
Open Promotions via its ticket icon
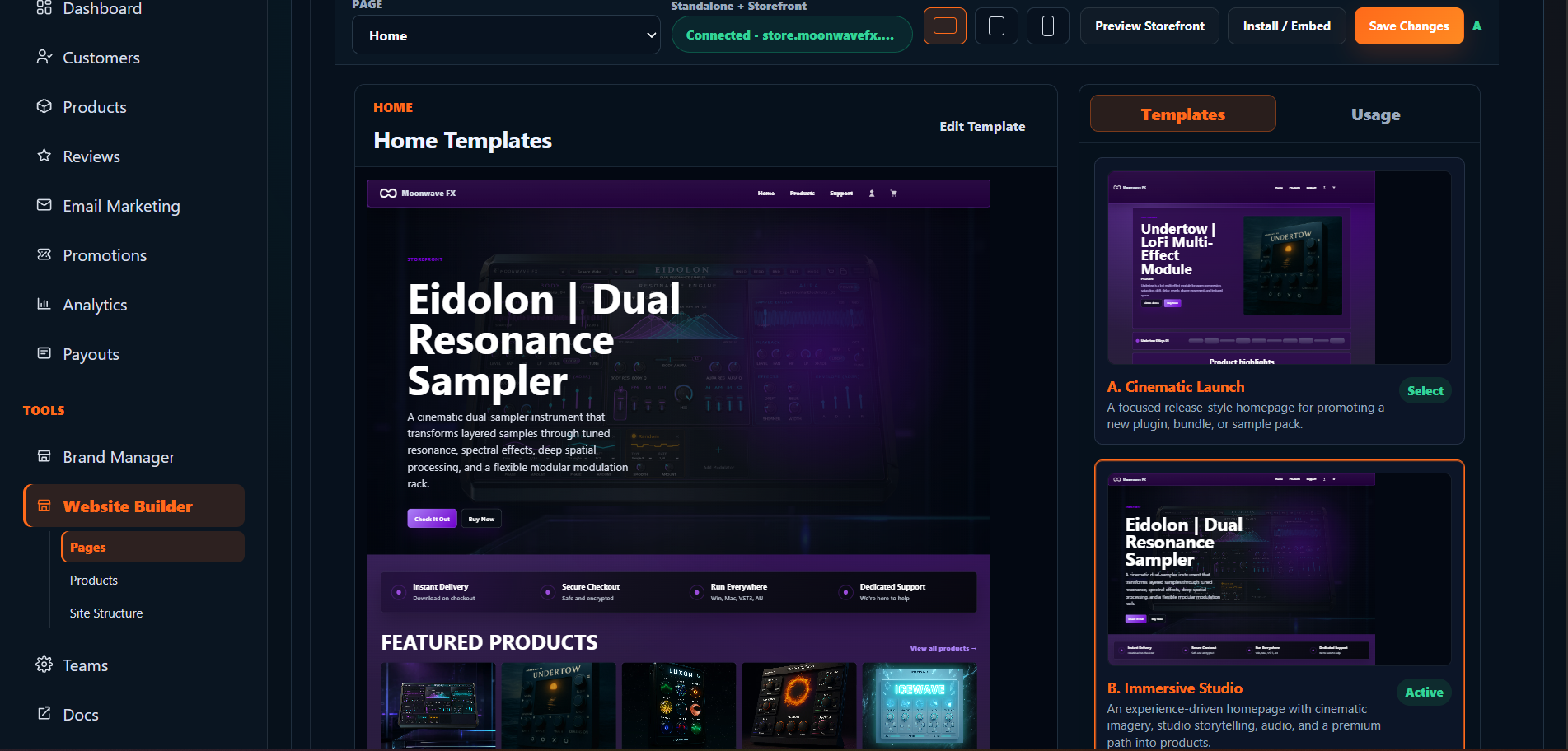[44, 254]
